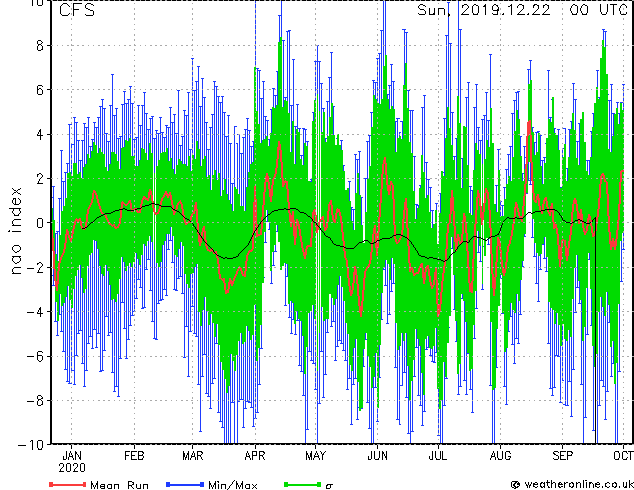Select the FEB axis label
This screenshot has width=634, height=490.
(134, 456)
